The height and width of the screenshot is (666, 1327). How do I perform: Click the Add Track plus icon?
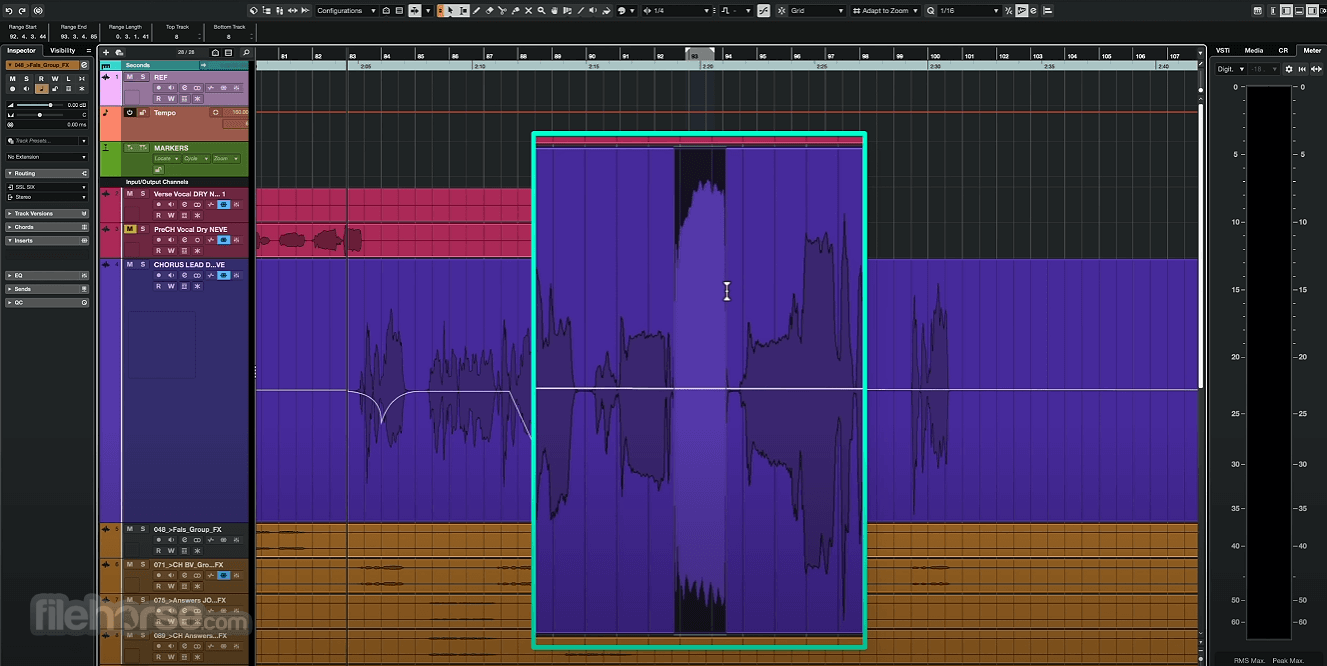tap(106, 52)
